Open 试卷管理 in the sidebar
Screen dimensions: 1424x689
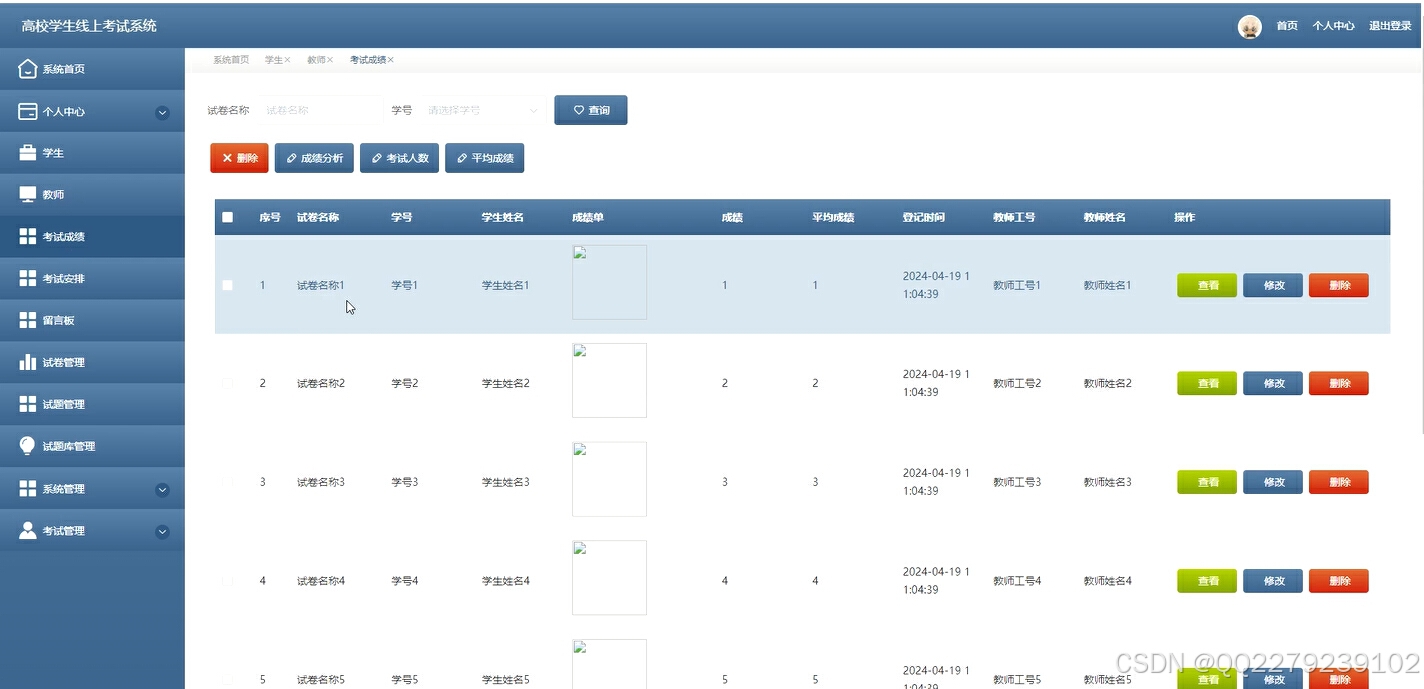[x=92, y=362]
